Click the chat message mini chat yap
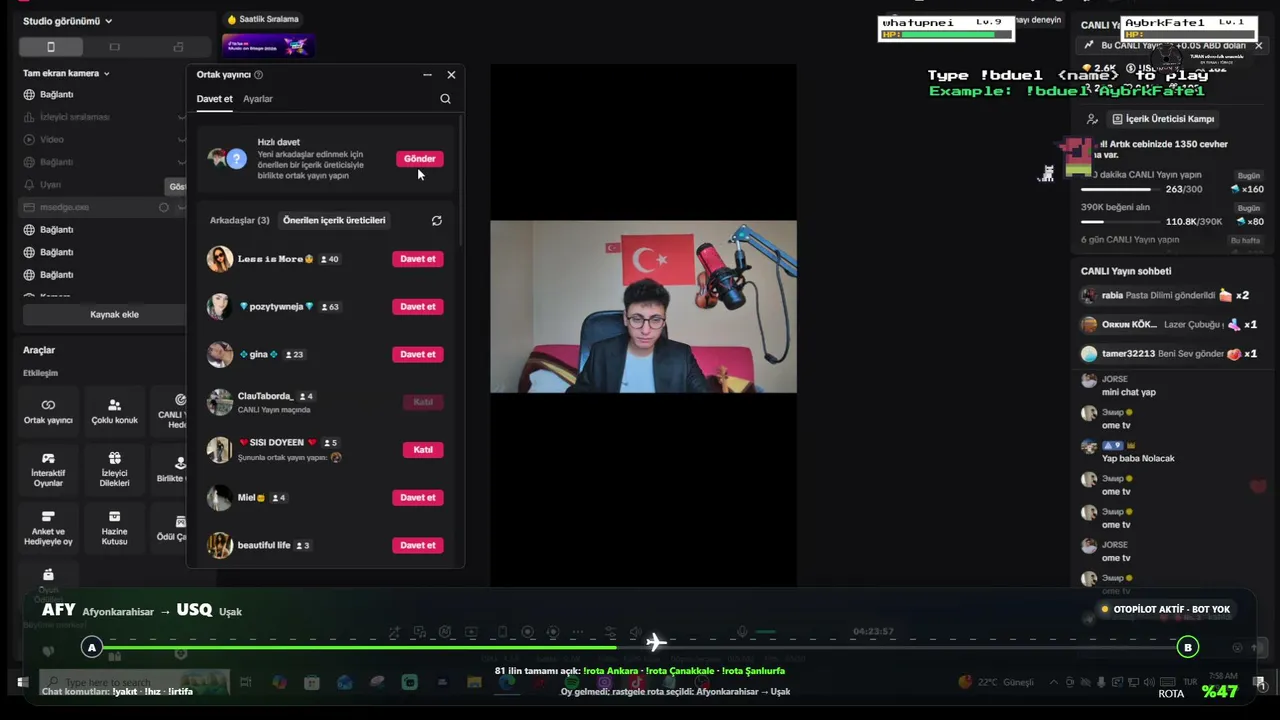 click(x=1129, y=393)
